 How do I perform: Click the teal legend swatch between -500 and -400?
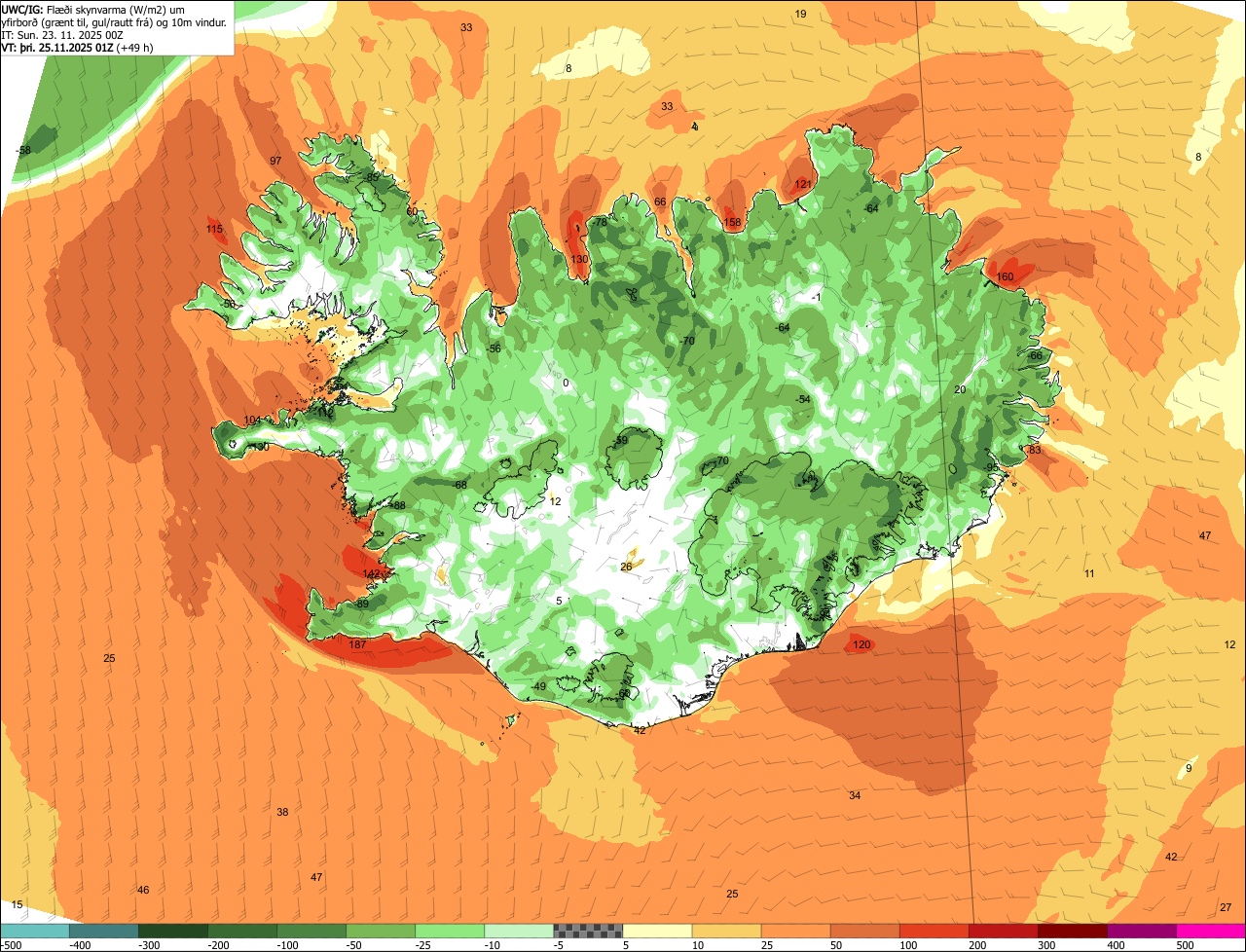tap(34, 931)
